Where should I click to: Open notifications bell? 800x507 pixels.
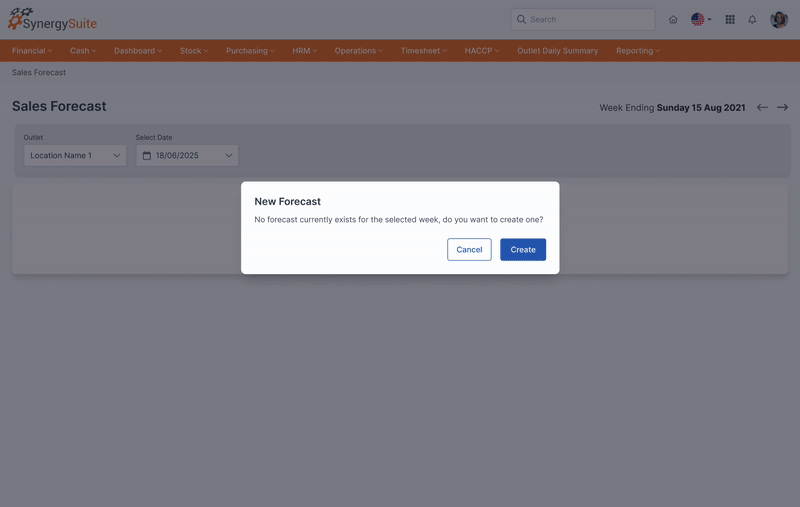pos(752,19)
